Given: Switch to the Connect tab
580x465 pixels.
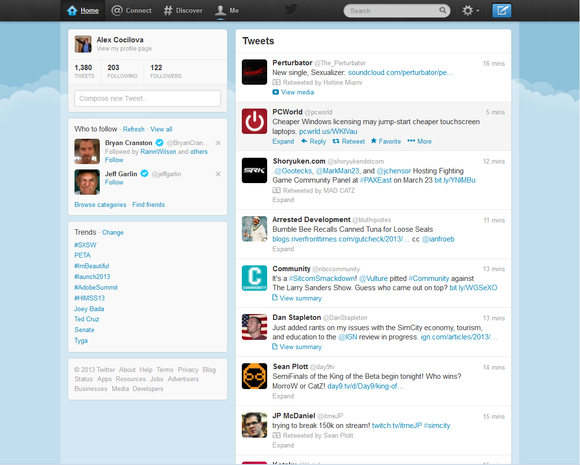Looking at the screenshot, I should [x=132, y=10].
